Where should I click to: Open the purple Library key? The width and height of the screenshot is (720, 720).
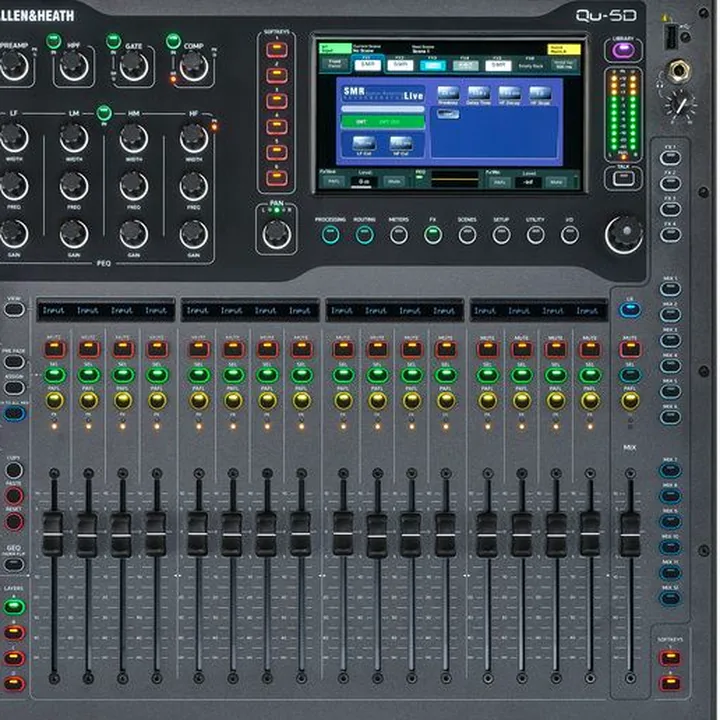623,50
